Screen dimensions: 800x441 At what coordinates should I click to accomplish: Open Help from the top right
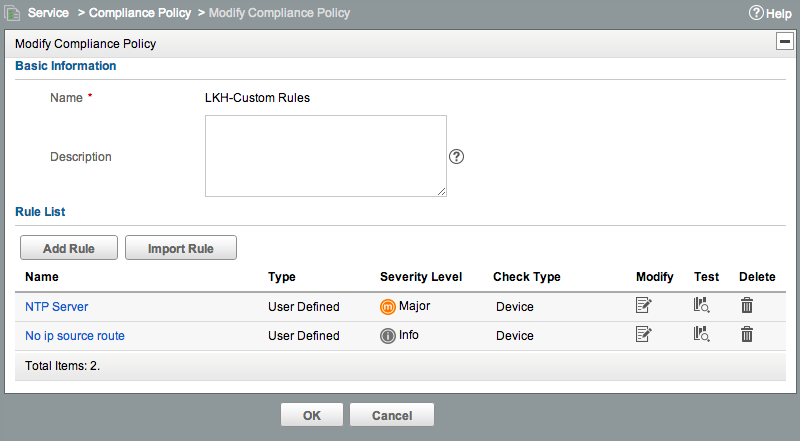coord(770,13)
